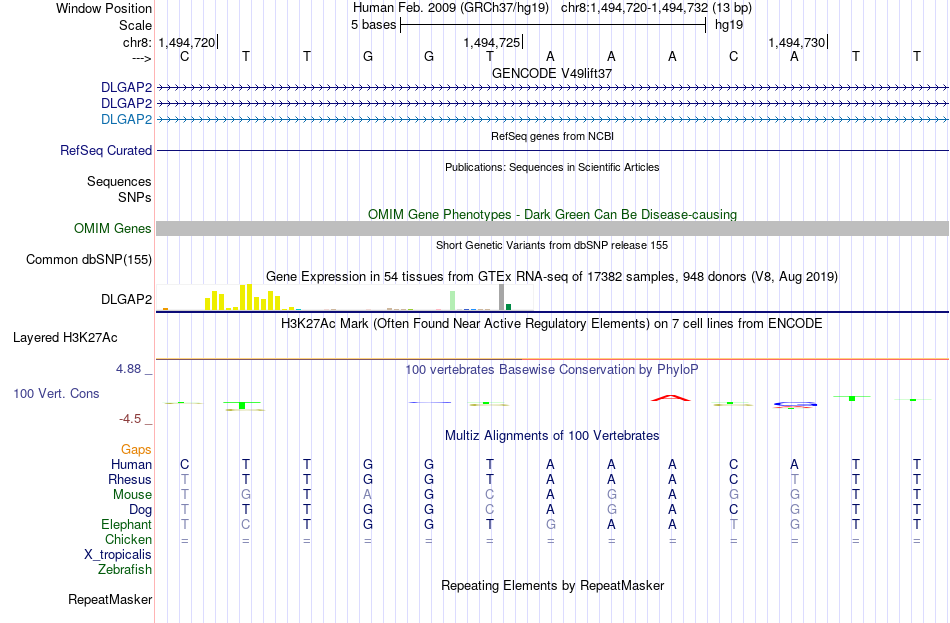Click the red PhyloP conservation peak

coord(671,398)
